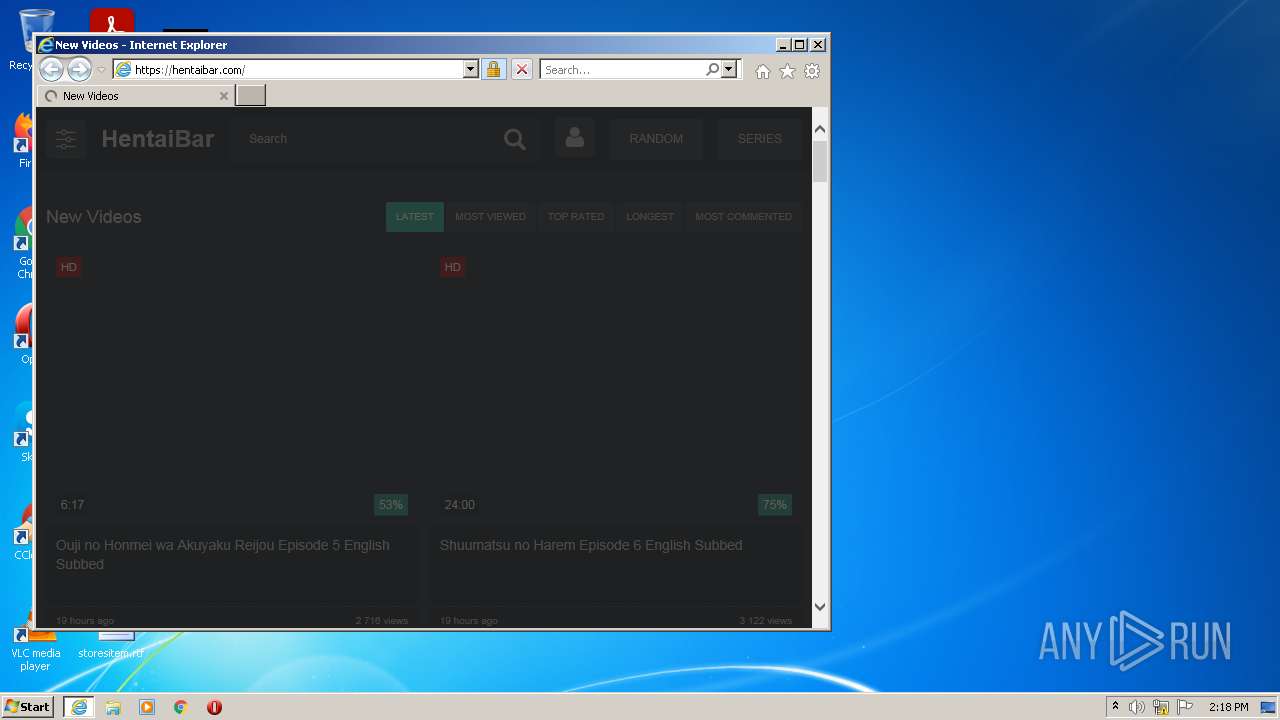Open the security lock report icon
This screenshot has height=720, width=1280.
pyautogui.click(x=493, y=70)
